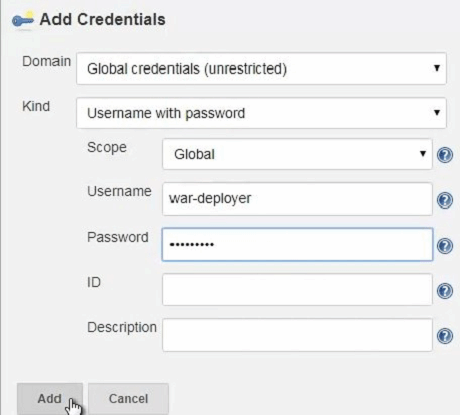Click the empty Description text box
Screen dimensions: 460x415
pos(297,335)
